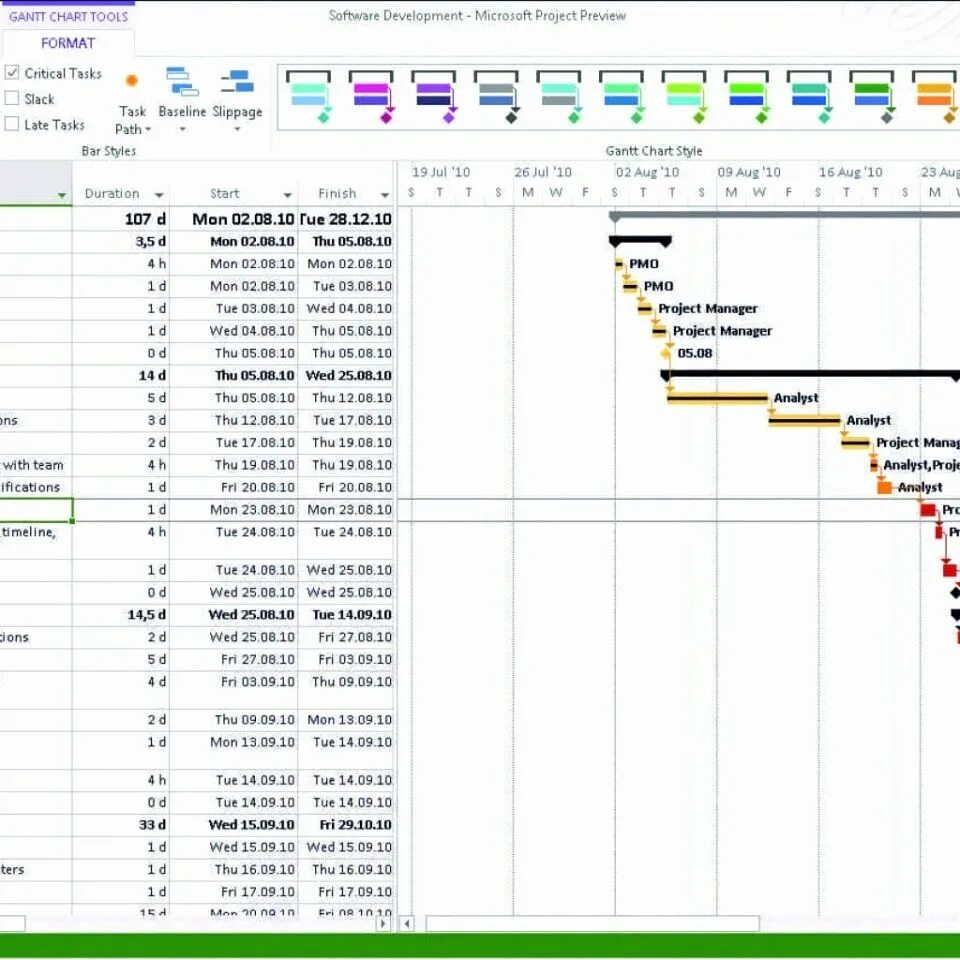The width and height of the screenshot is (960, 960).
Task: Click the Finish column header
Action: pyautogui.click(x=337, y=193)
